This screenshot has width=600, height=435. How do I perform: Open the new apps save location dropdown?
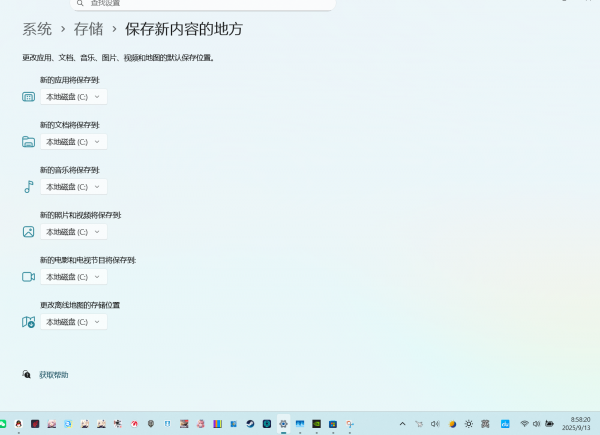coord(73,97)
